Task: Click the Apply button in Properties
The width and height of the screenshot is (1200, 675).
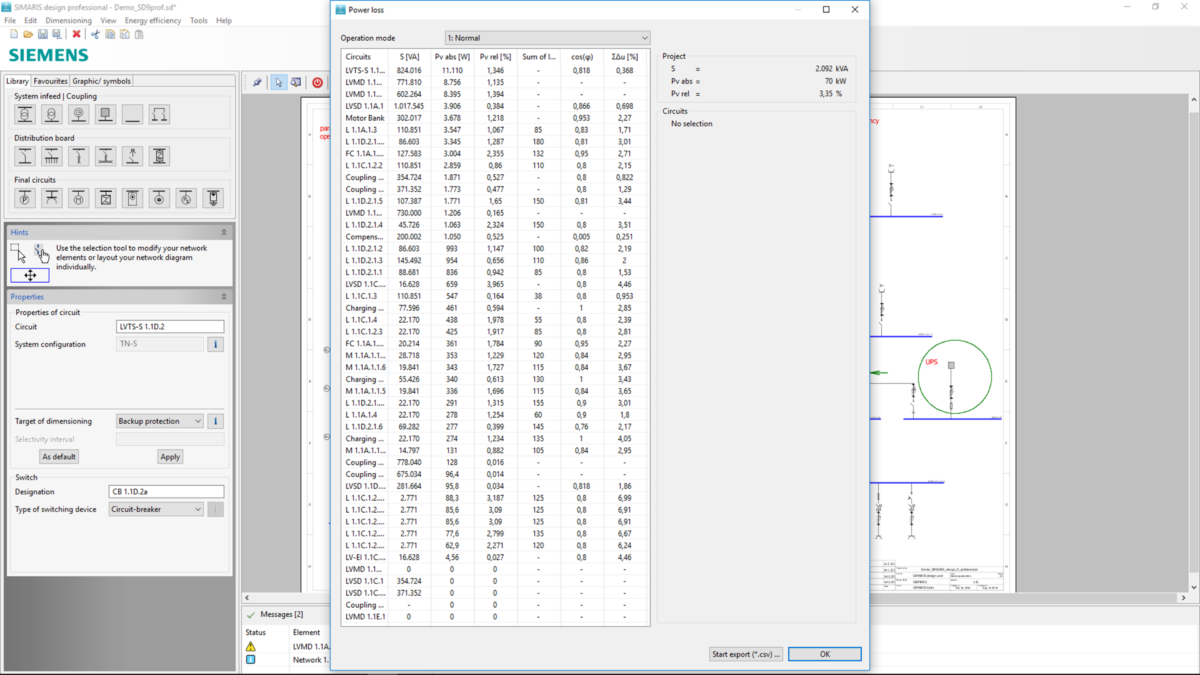Action: click(170, 456)
